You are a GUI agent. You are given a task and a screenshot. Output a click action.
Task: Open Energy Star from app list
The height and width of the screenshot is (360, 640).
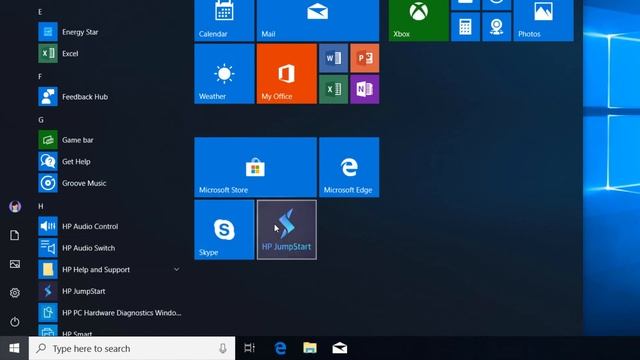click(x=110, y=32)
